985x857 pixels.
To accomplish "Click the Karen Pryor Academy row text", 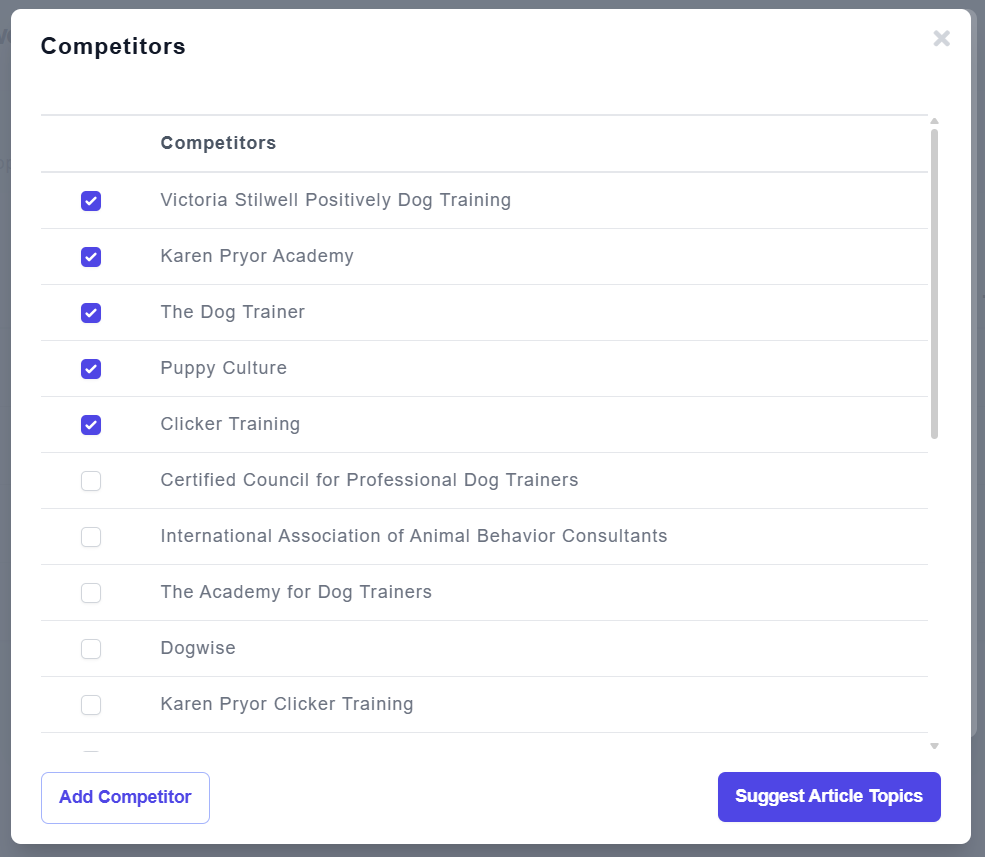I will coord(257,256).
